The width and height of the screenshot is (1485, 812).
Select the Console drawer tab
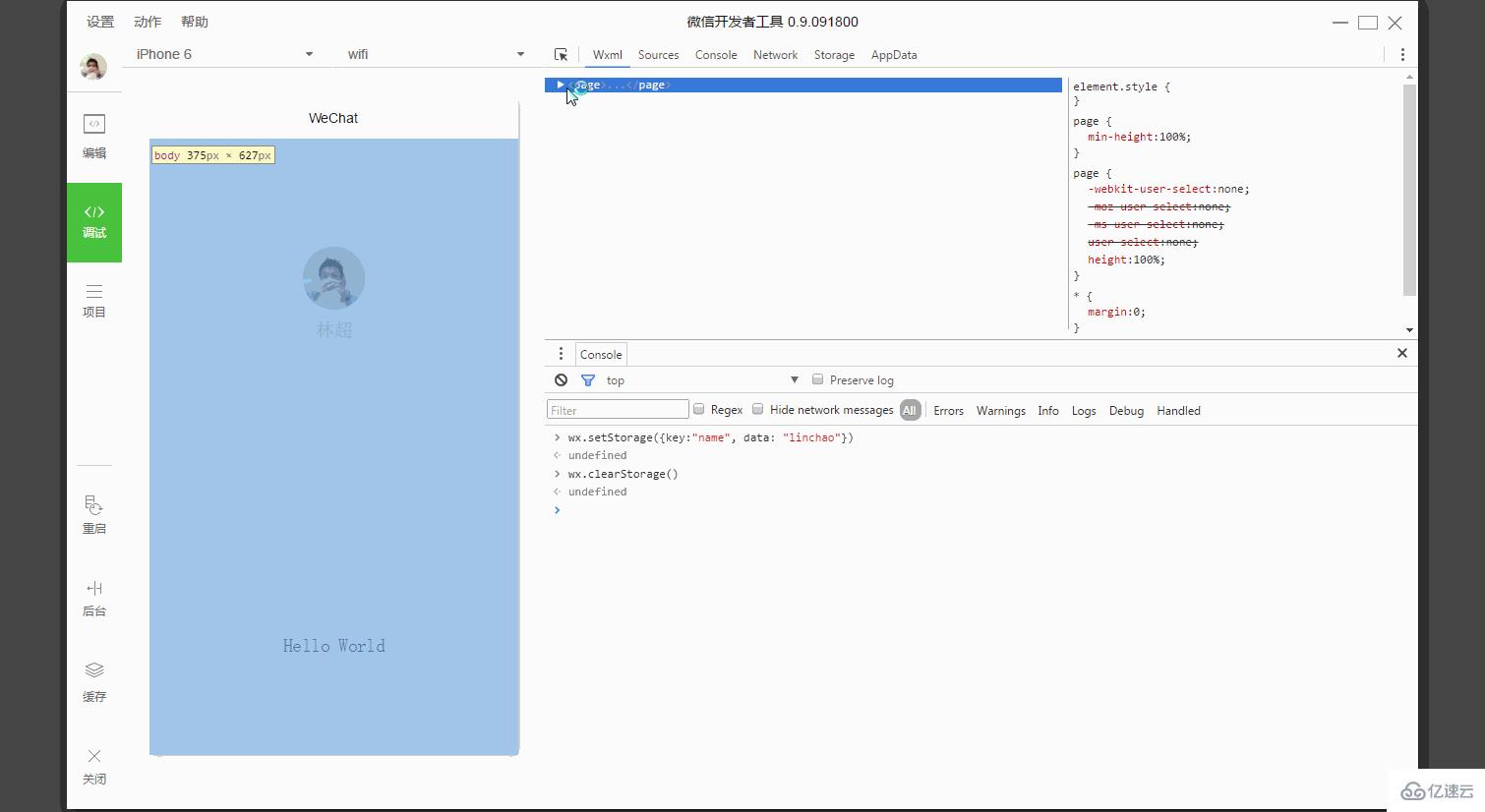[601, 355]
